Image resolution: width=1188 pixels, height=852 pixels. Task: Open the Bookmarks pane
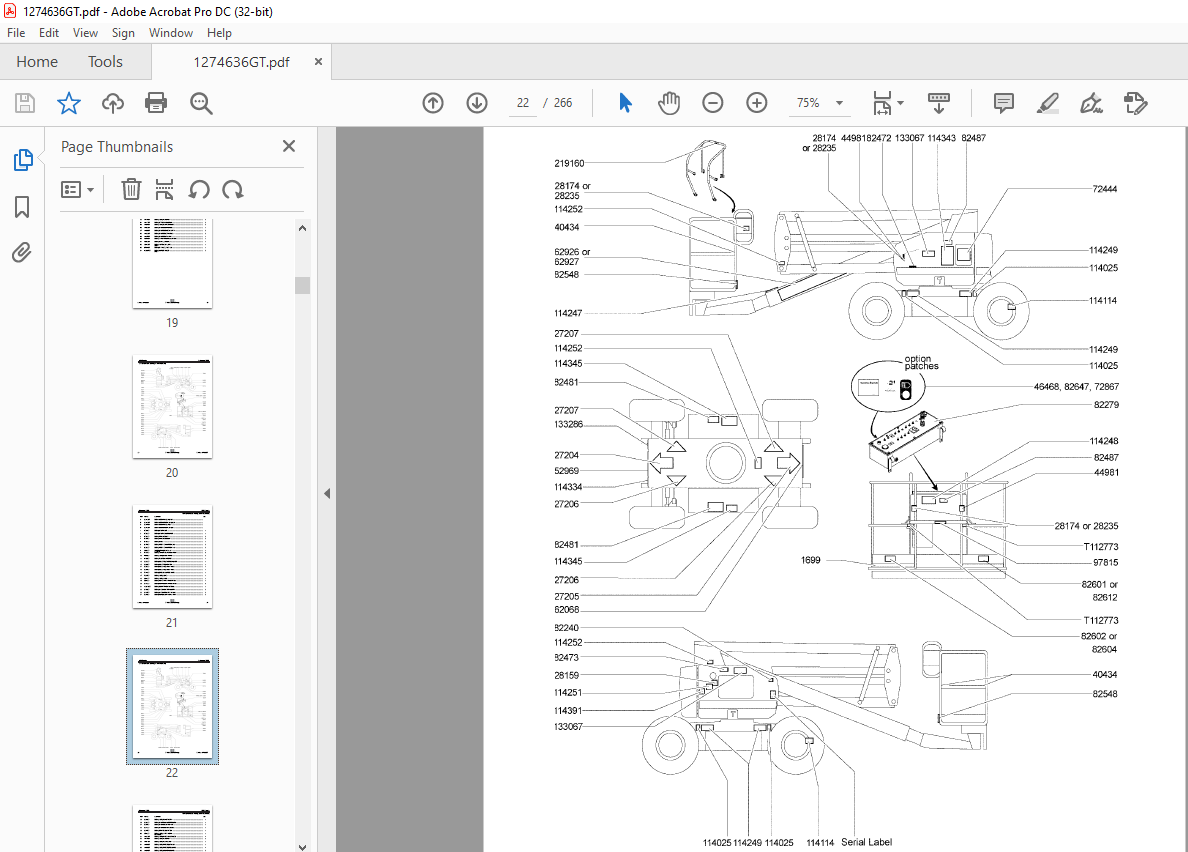coord(22,207)
